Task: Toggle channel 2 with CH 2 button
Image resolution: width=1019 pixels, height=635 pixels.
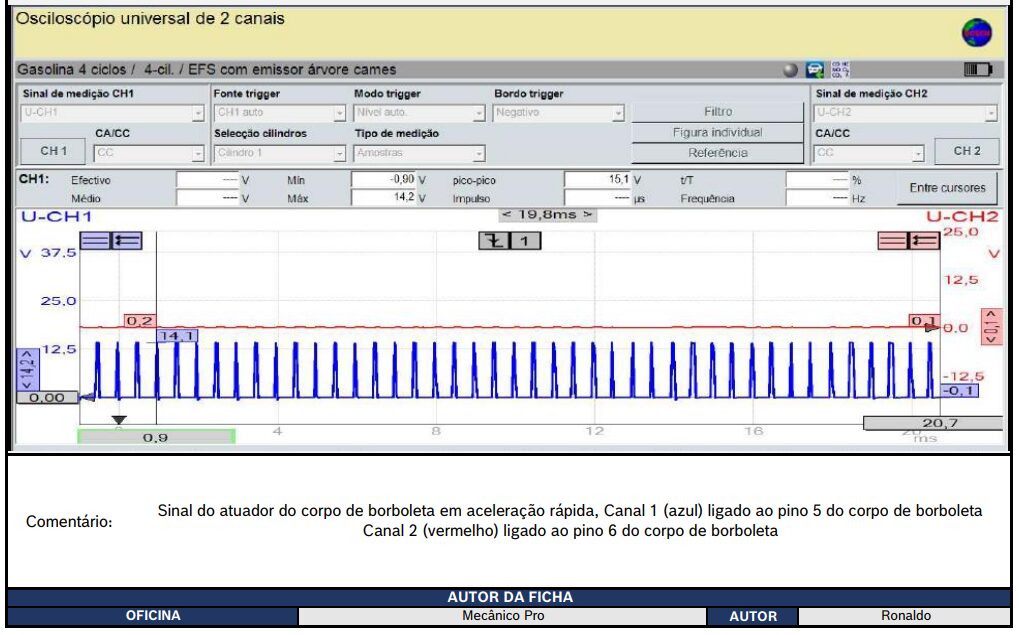Action: [x=966, y=151]
